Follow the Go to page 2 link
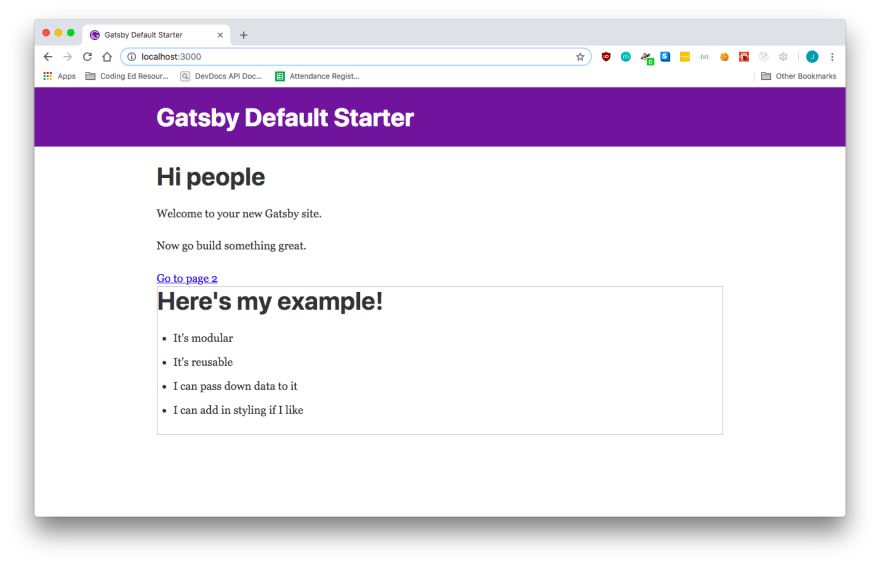This screenshot has height=566, width=880. 187,278
